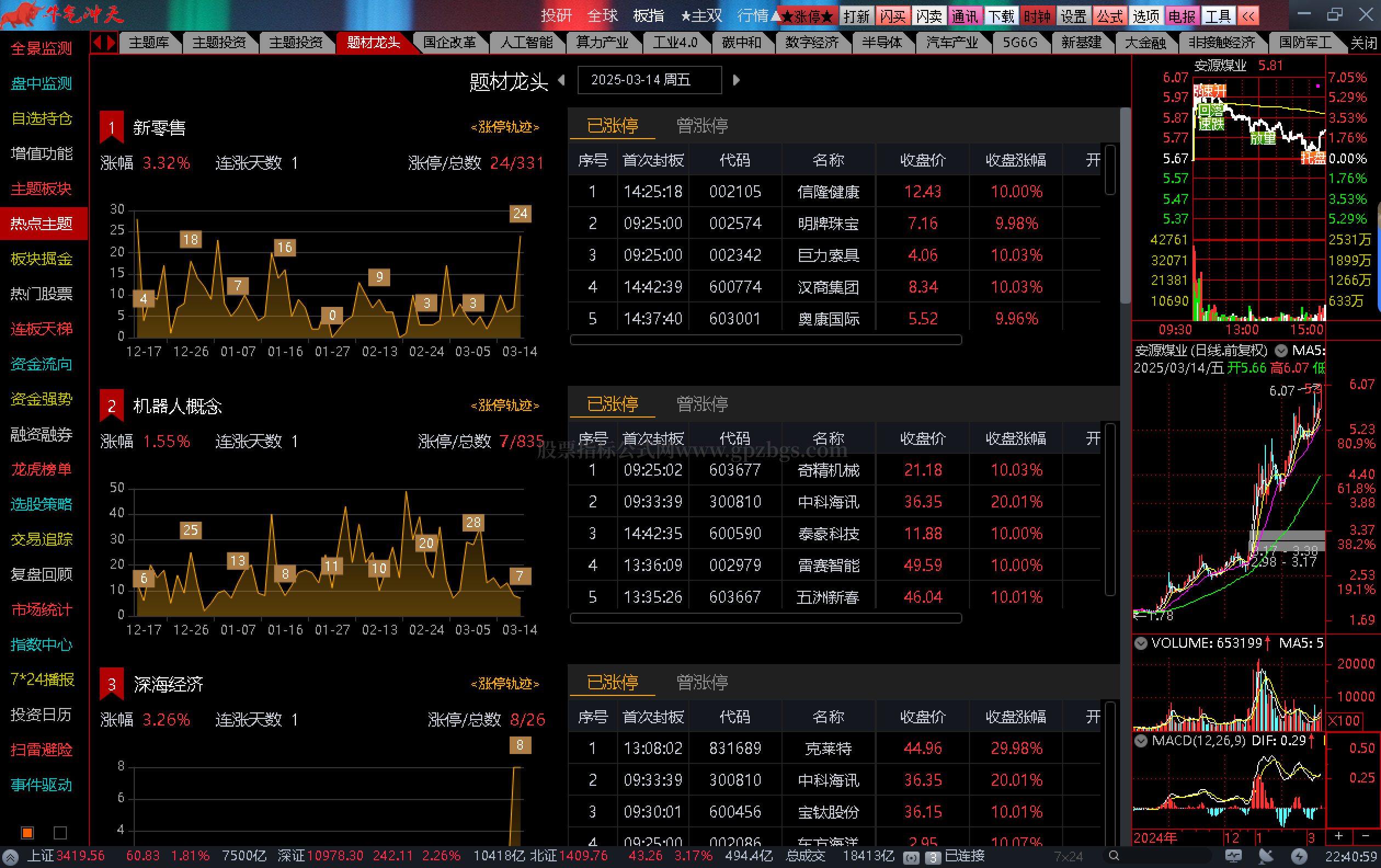Switch to 曾涨停 tab in 新零售 section
Viewport: 1381px width, 868px height.
click(703, 125)
